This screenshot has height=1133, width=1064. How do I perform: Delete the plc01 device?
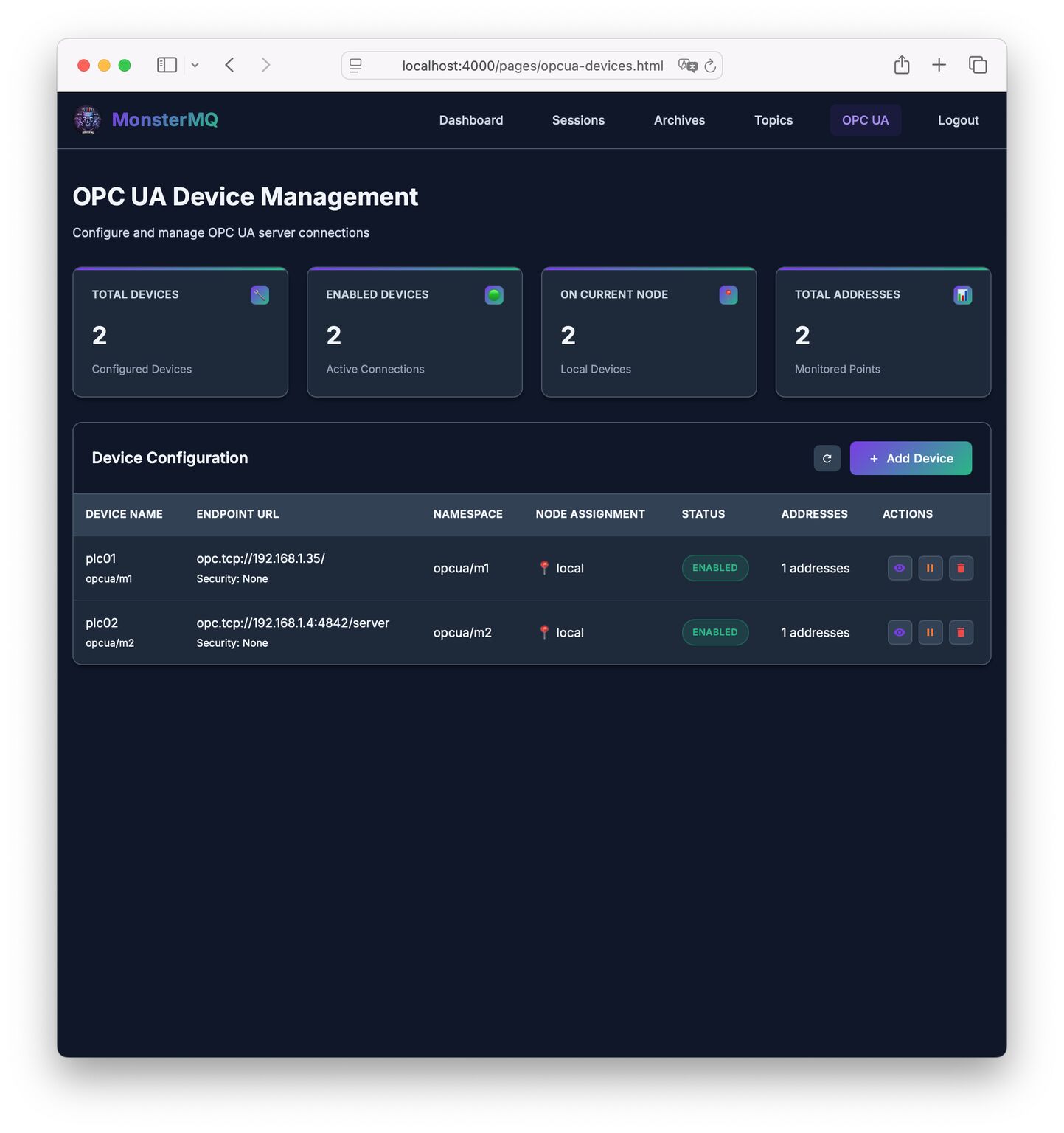click(960, 568)
